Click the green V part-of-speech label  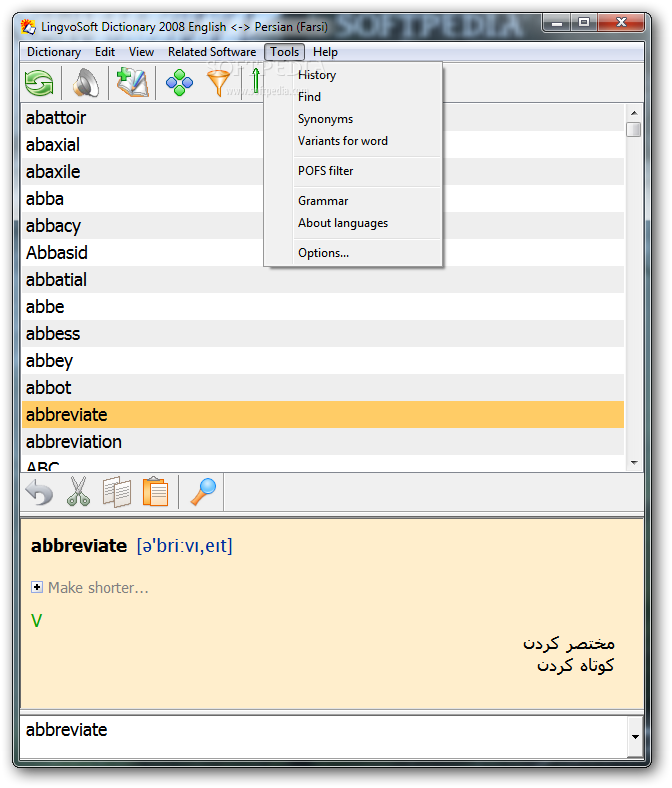(36, 621)
